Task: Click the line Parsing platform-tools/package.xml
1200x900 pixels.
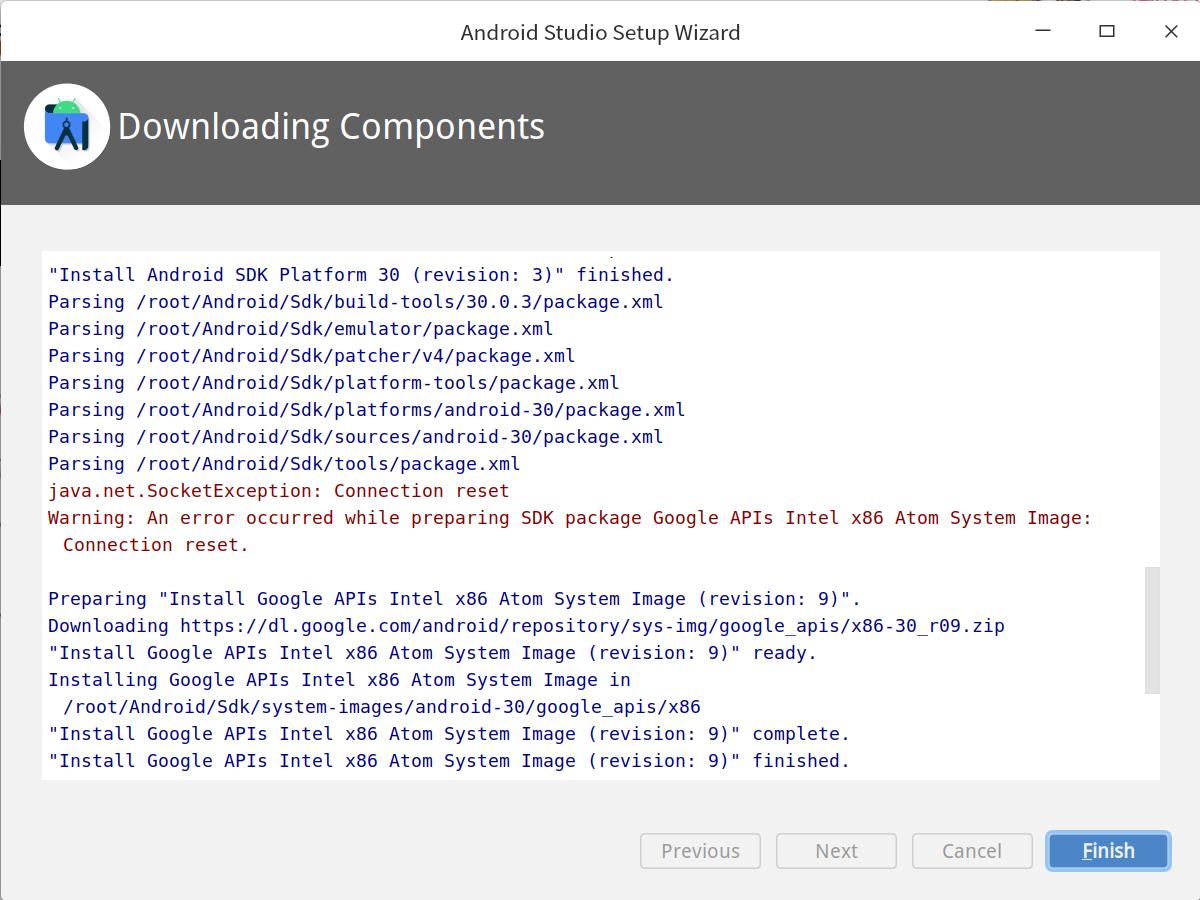Action: tap(334, 383)
